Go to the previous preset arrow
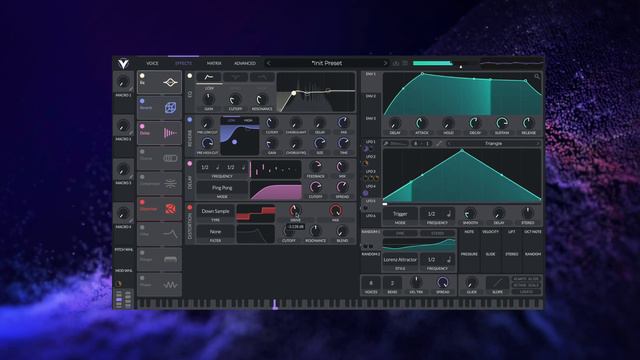 [268, 63]
